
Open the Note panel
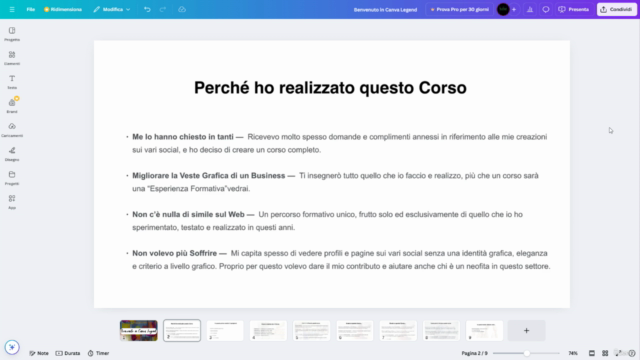(39, 353)
